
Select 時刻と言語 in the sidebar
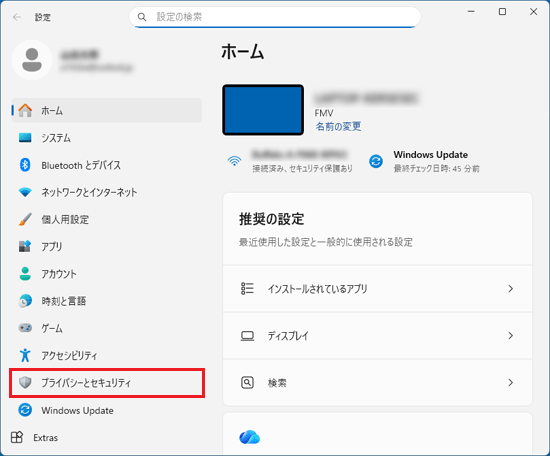click(107, 301)
